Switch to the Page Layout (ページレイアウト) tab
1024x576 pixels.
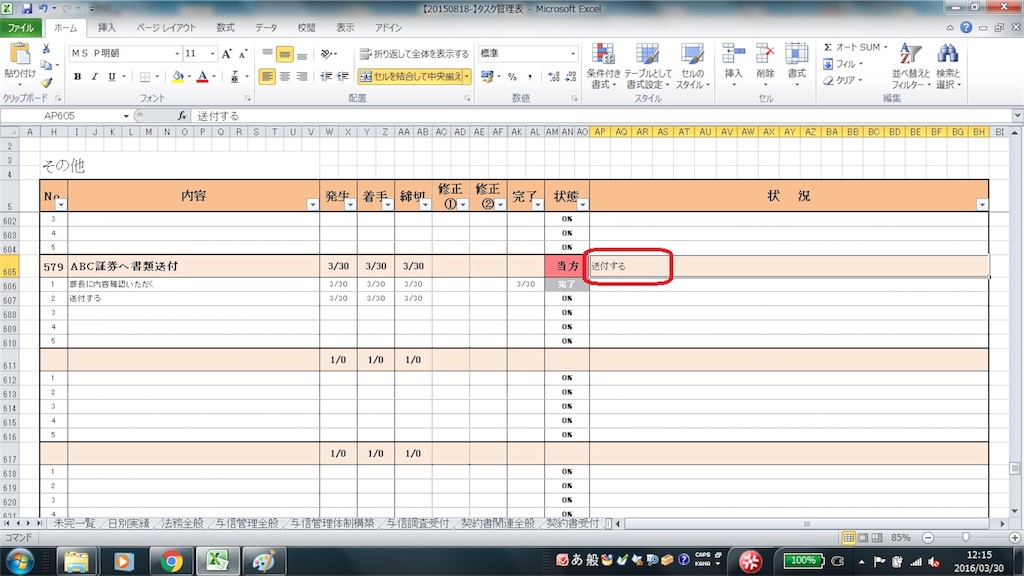(166, 28)
